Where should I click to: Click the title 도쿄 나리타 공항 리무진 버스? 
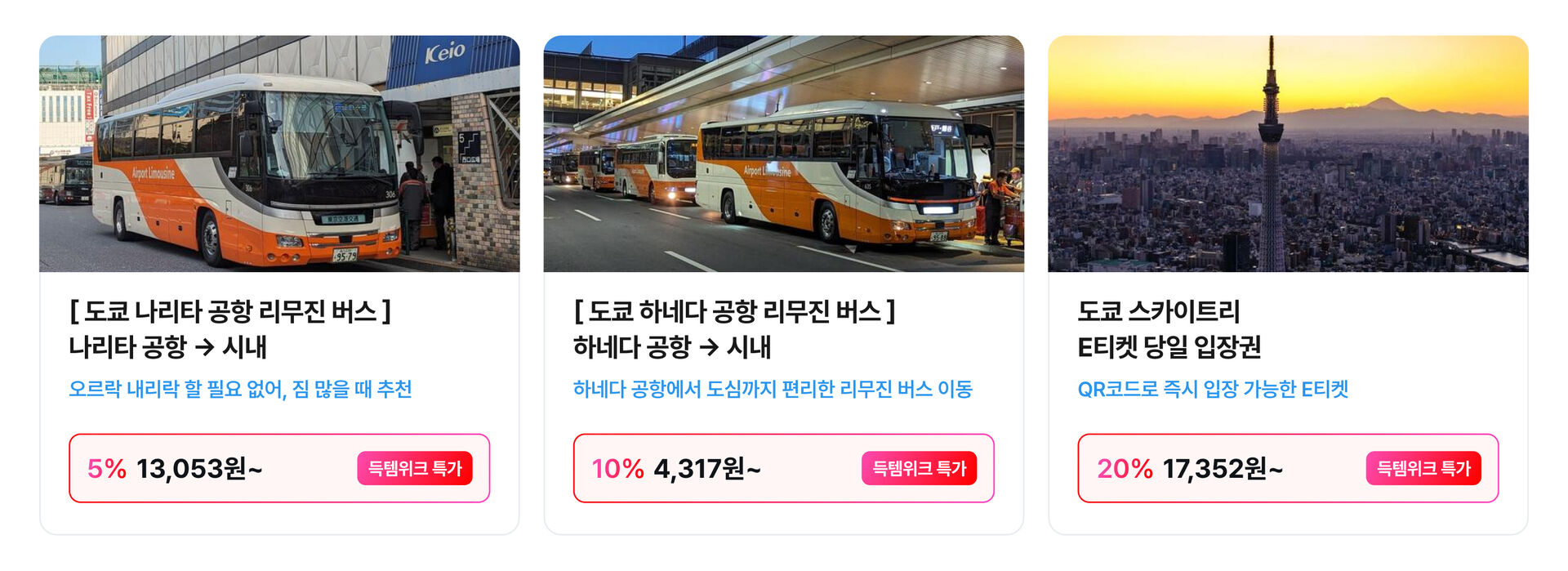(x=230, y=311)
